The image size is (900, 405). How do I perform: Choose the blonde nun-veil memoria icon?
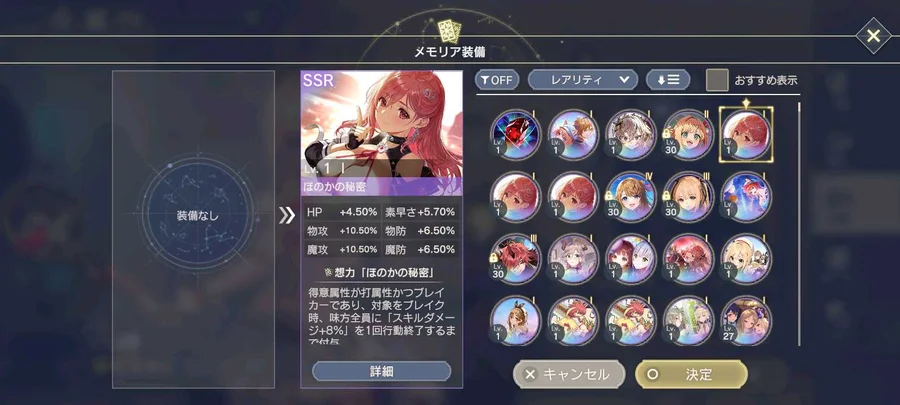click(x=746, y=259)
